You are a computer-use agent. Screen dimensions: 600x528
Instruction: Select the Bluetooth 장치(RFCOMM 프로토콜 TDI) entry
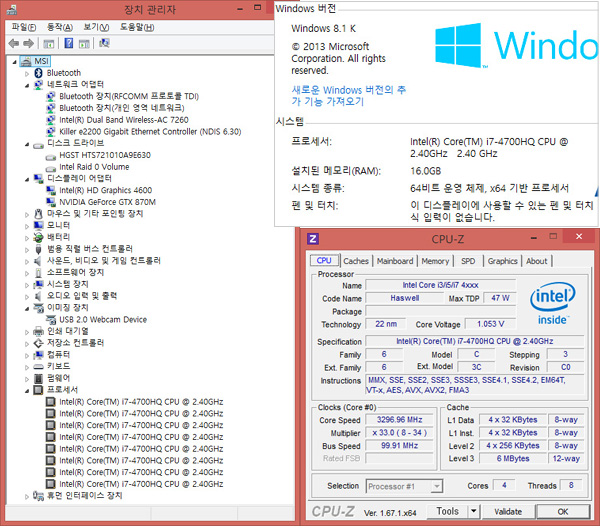click(129, 96)
